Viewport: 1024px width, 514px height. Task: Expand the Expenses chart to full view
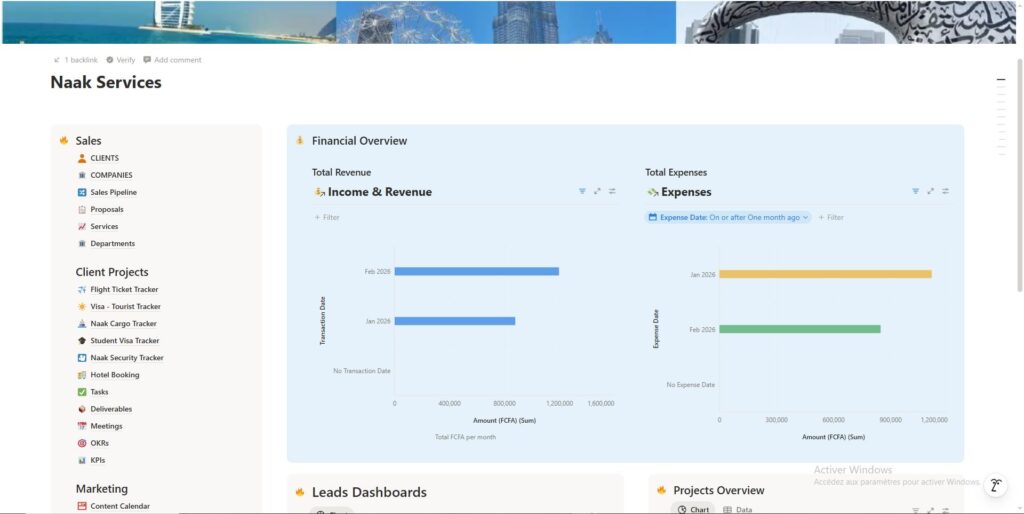(x=930, y=191)
